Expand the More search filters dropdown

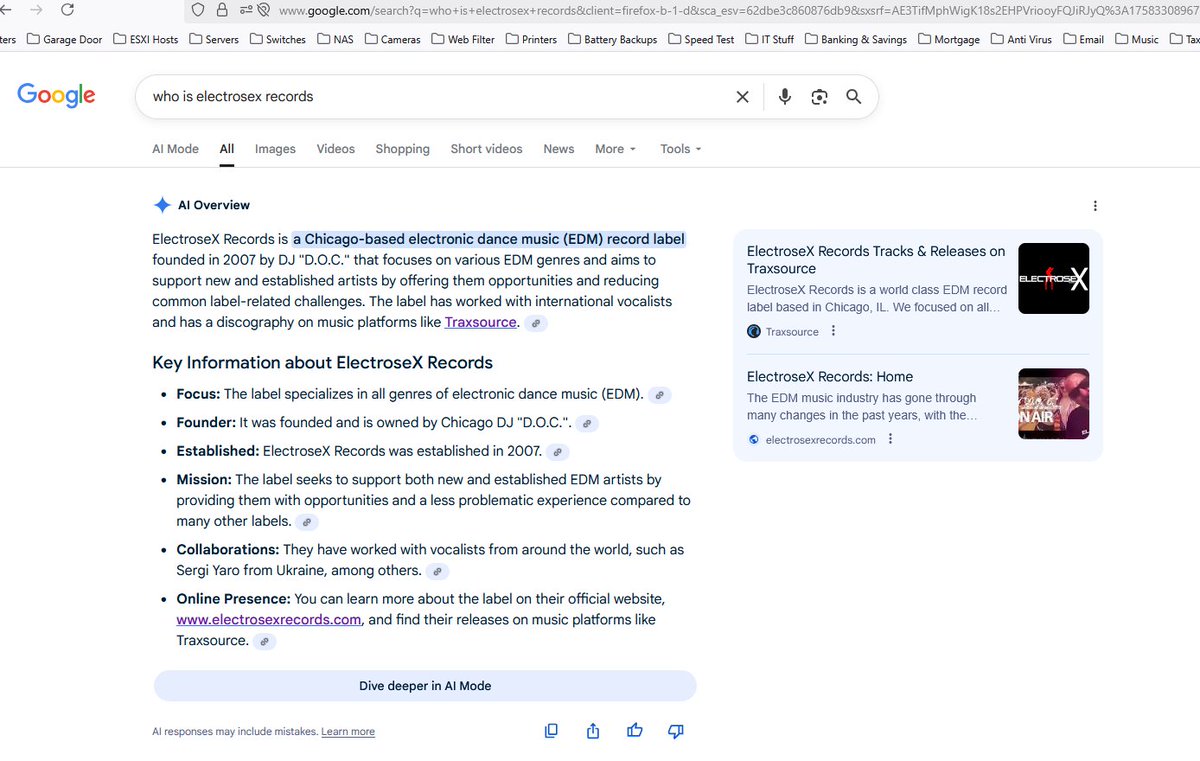[x=615, y=149]
